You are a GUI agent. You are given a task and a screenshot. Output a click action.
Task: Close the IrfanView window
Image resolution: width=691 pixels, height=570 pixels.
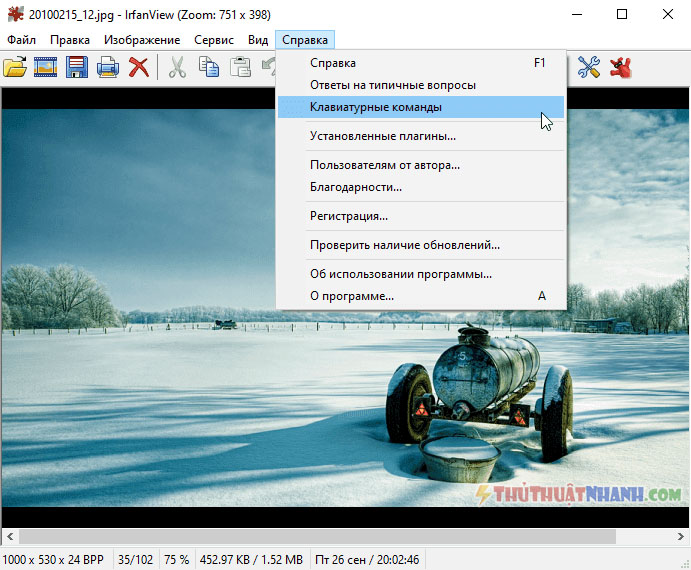[668, 15]
